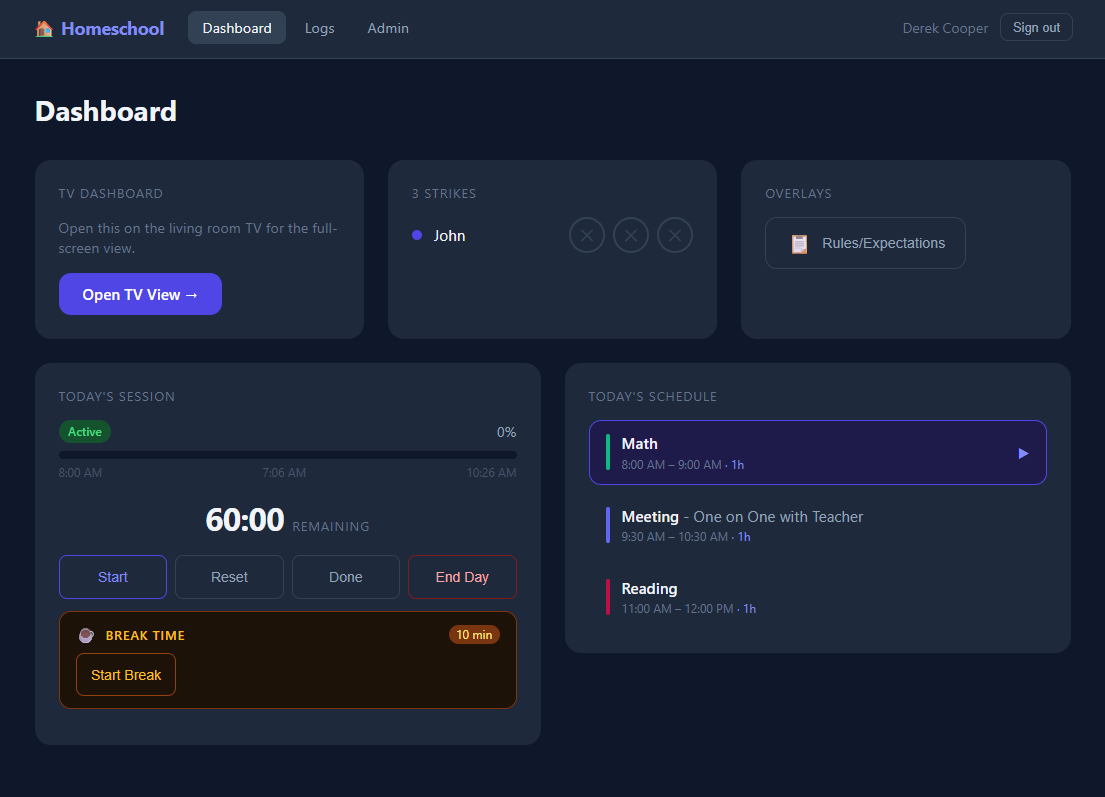Mark John's third strike circle
This screenshot has width=1105, height=797.
coord(675,236)
